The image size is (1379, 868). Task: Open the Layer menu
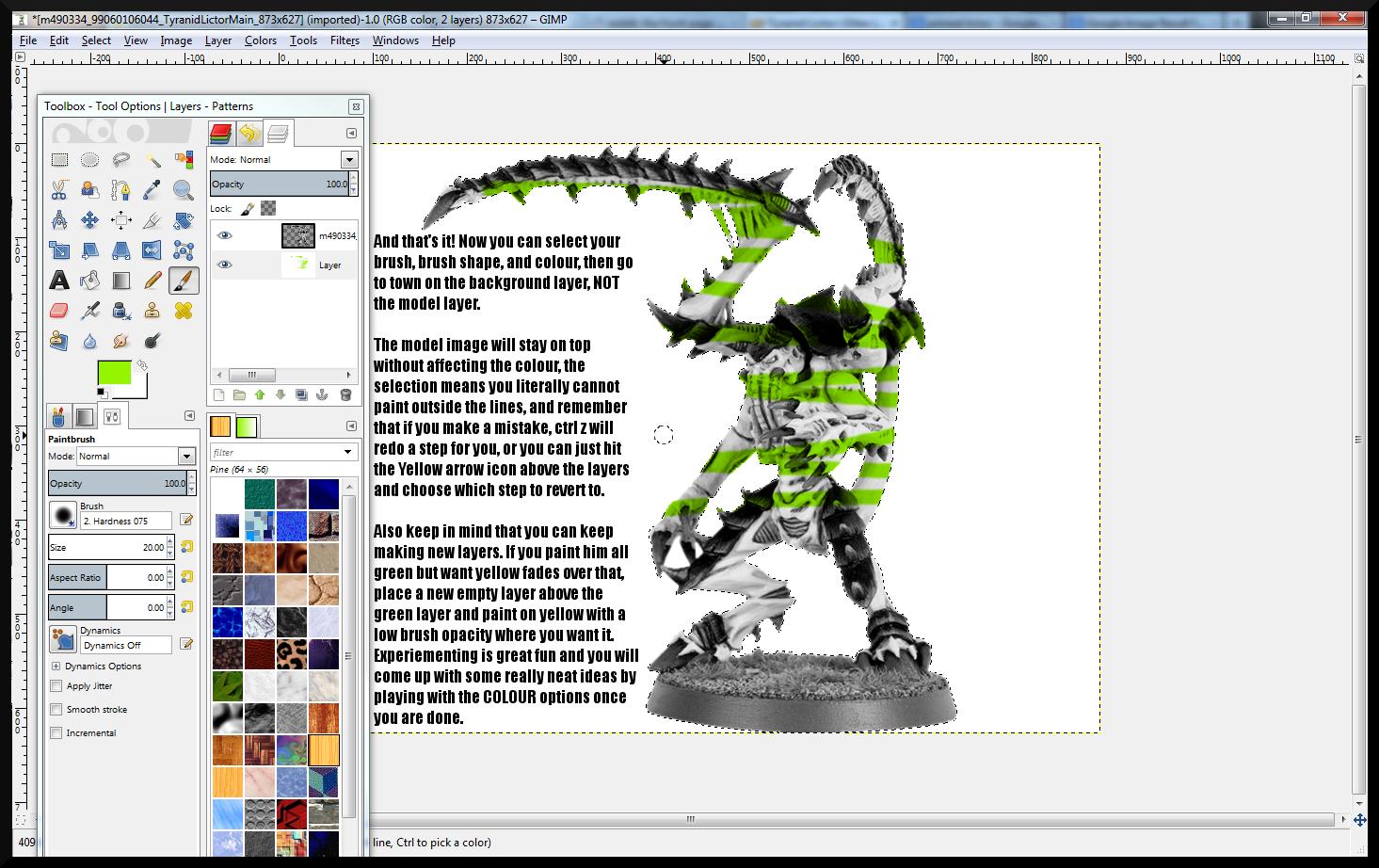218,40
